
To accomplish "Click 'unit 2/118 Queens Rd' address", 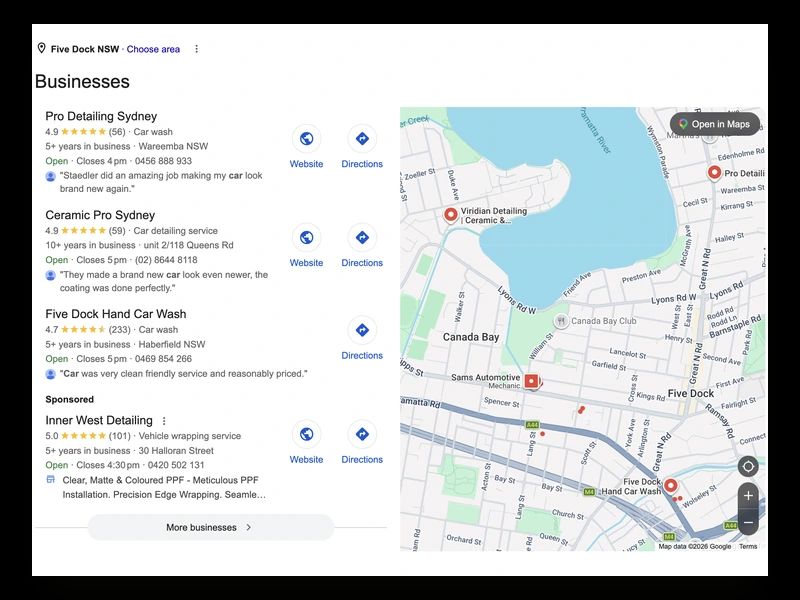I will point(188,245).
